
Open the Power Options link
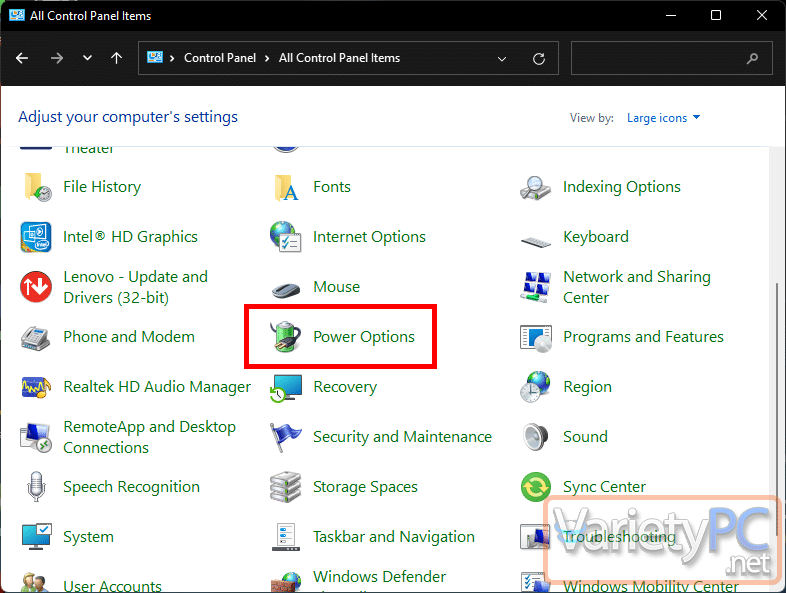364,337
